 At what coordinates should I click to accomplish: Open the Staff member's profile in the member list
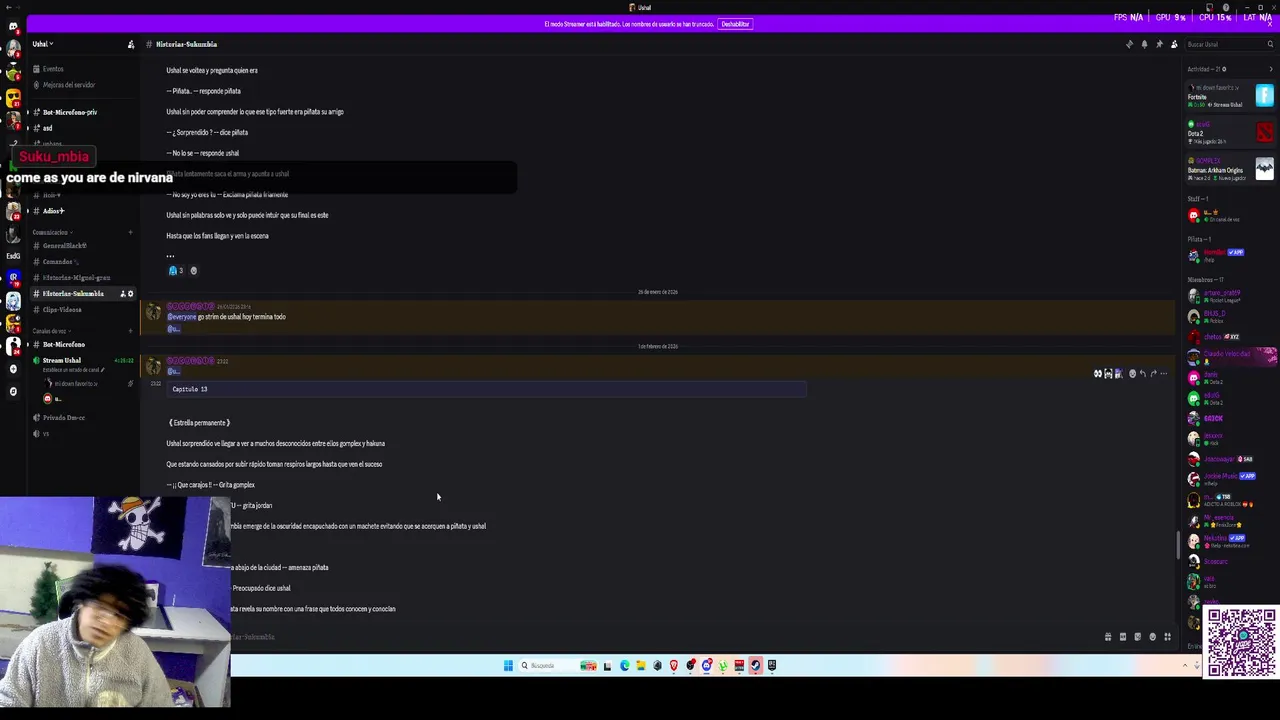pyautogui.click(x=1228, y=215)
